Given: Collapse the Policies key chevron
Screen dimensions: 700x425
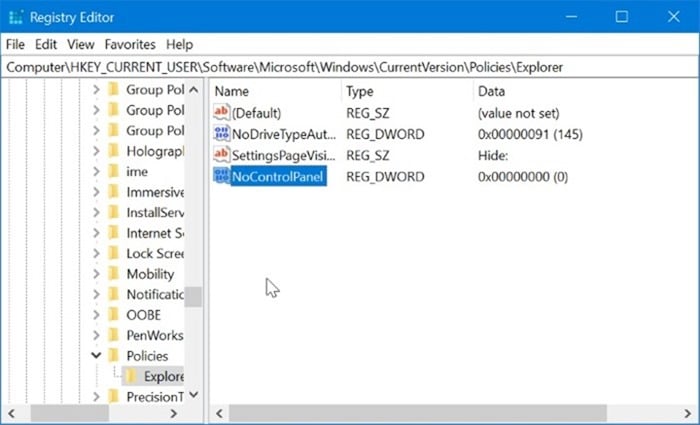Looking at the screenshot, I should [96, 356].
